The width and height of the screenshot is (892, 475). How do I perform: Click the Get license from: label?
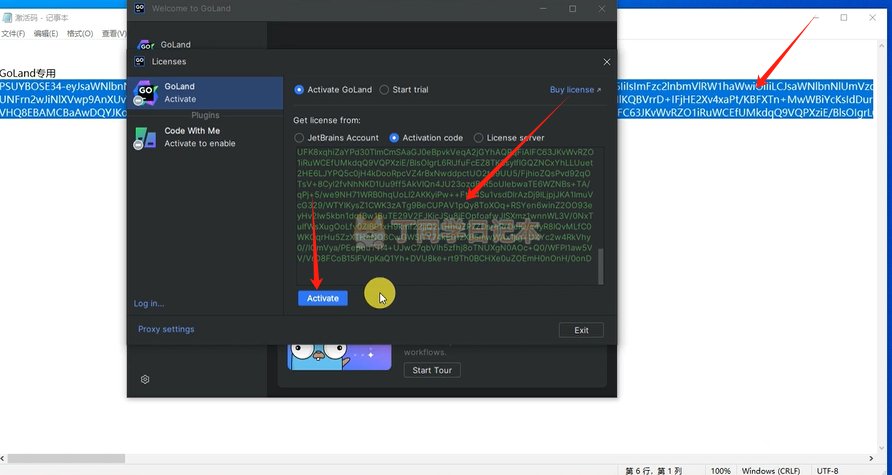(327, 120)
